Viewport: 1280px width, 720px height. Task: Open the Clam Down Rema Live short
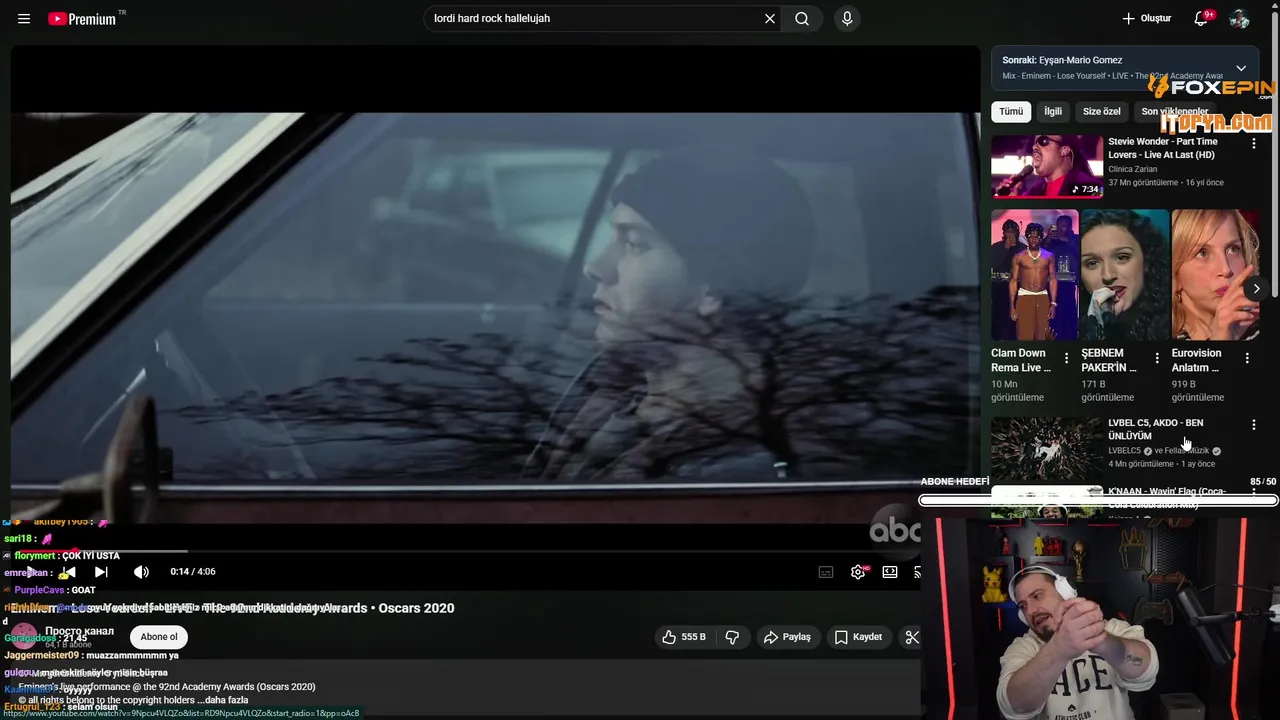click(x=1035, y=275)
